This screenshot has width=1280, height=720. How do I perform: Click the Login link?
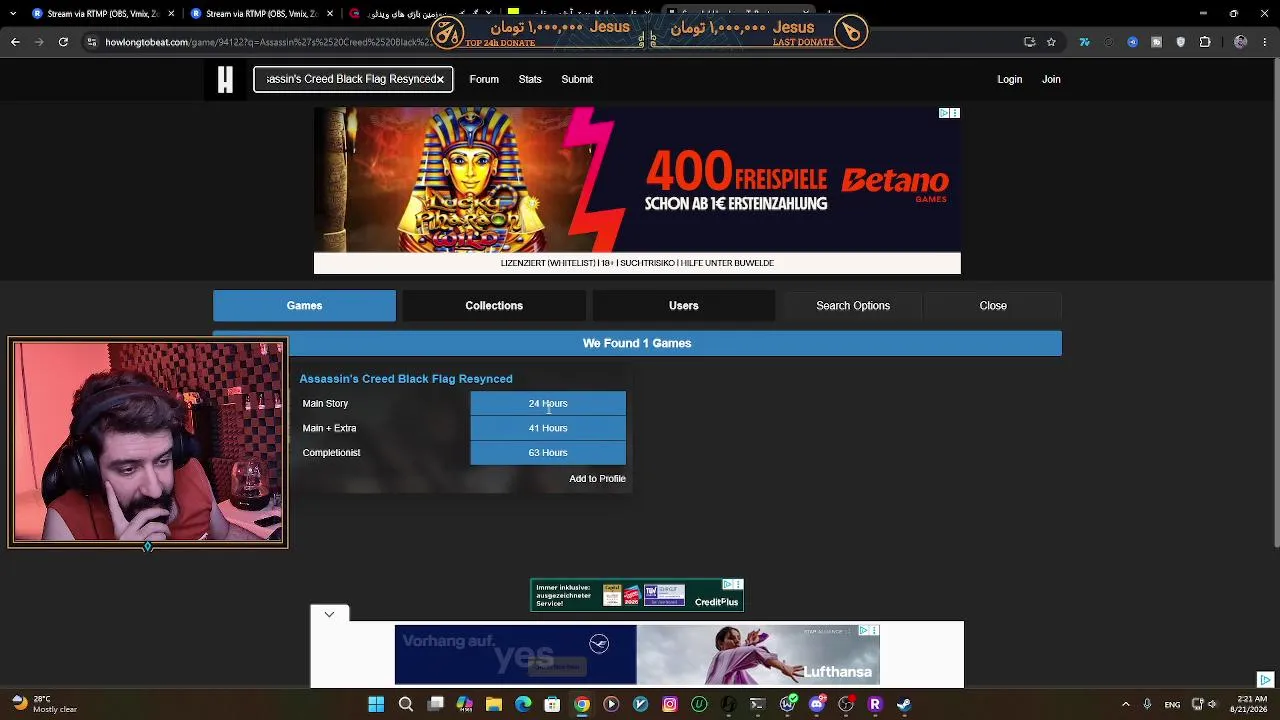[1010, 79]
